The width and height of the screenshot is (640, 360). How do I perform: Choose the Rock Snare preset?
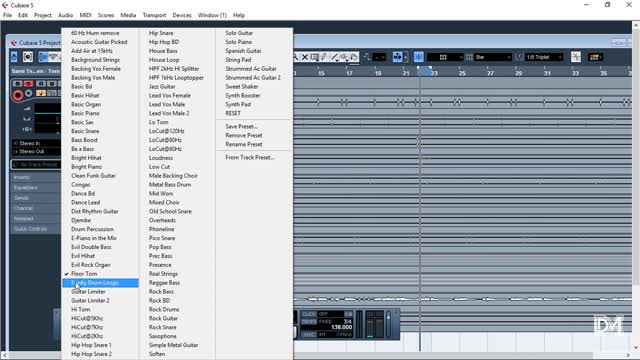pos(162,327)
